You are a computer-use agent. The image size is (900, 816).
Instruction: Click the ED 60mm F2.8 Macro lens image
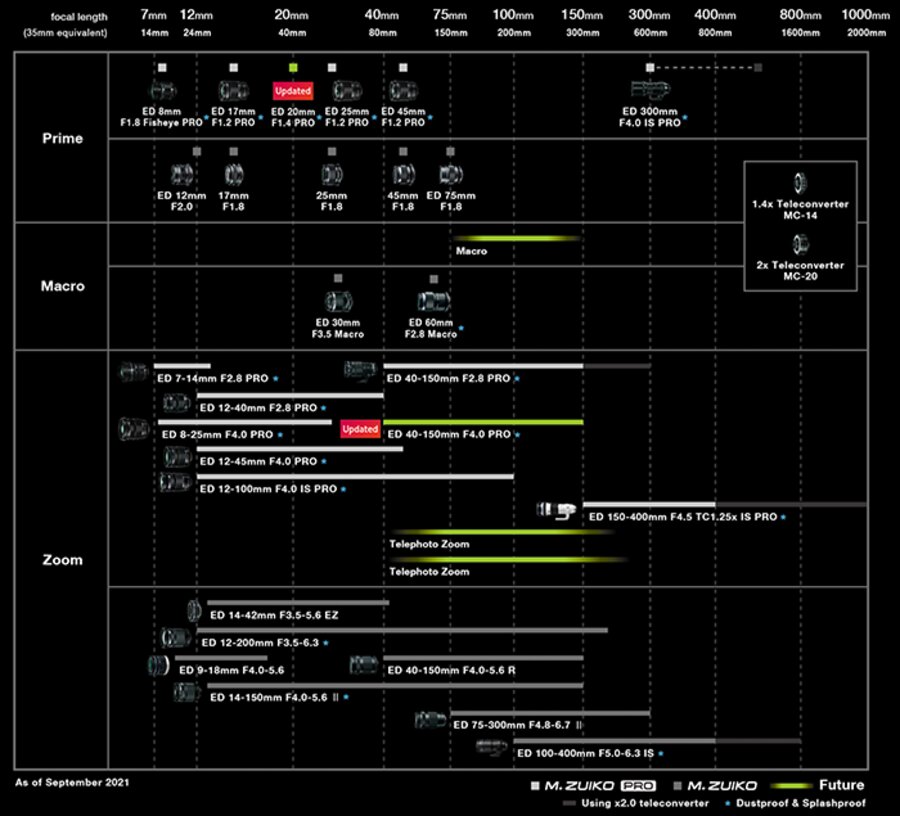coord(433,302)
